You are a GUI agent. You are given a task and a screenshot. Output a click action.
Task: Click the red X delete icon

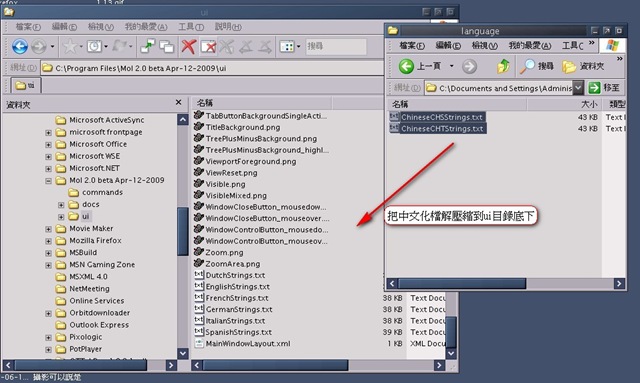pos(188,47)
